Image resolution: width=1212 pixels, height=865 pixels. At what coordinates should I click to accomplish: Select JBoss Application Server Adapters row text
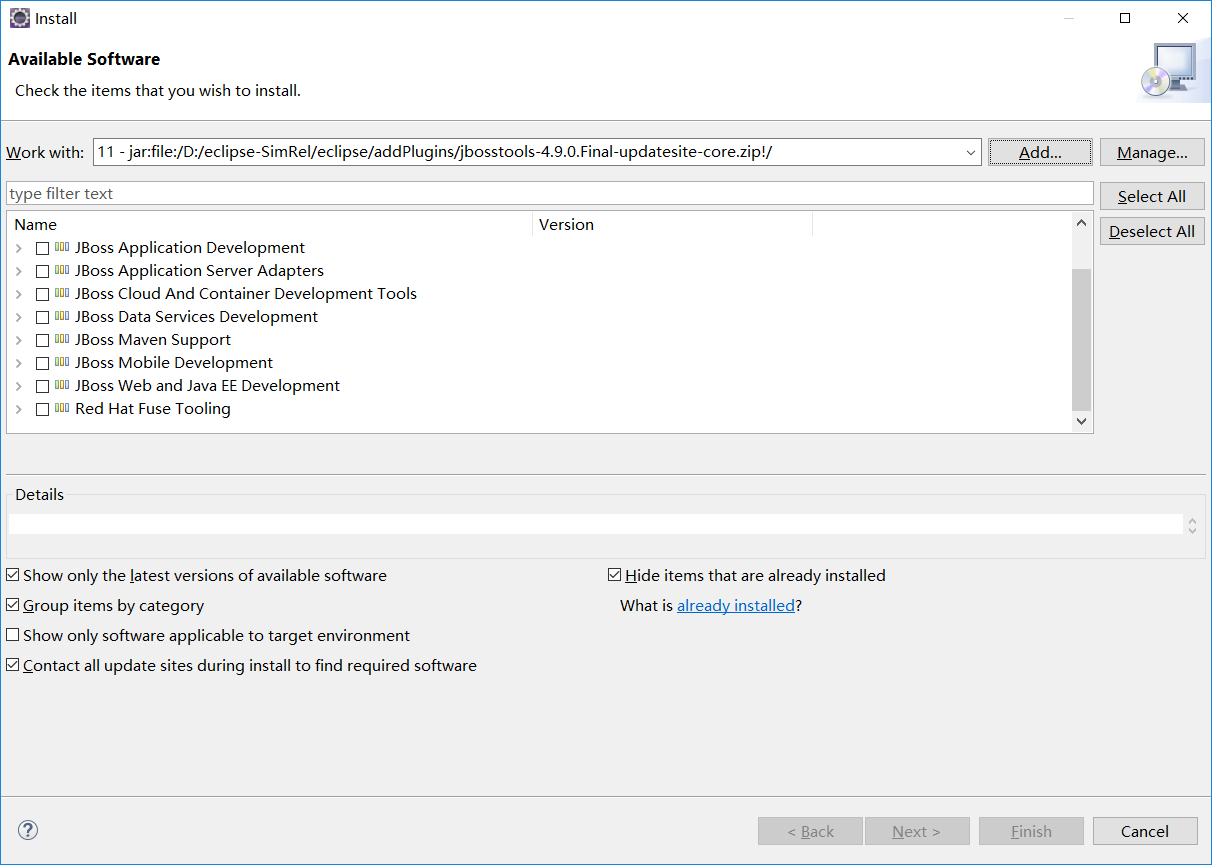(x=199, y=271)
